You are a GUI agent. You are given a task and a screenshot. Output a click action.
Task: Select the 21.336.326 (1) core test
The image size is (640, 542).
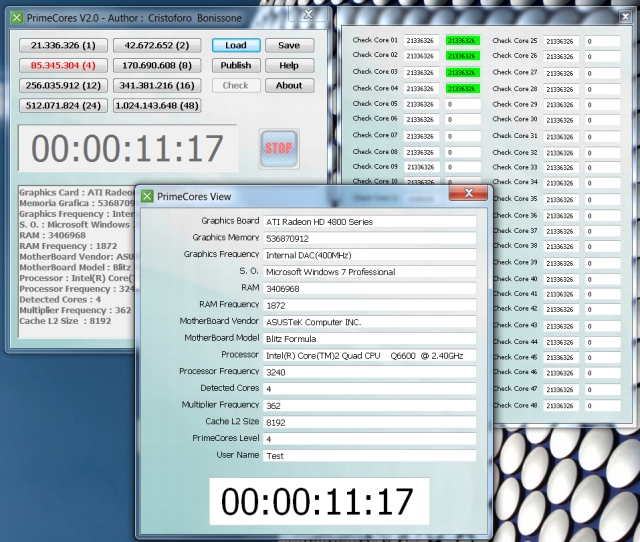click(x=63, y=45)
